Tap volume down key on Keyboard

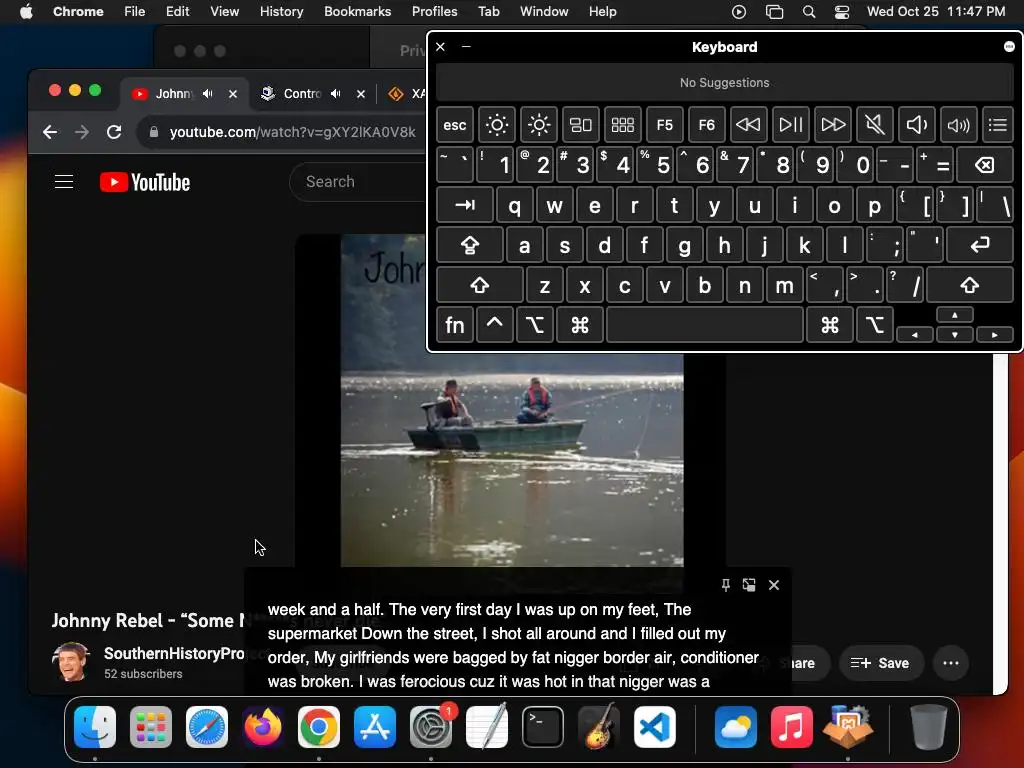916,125
